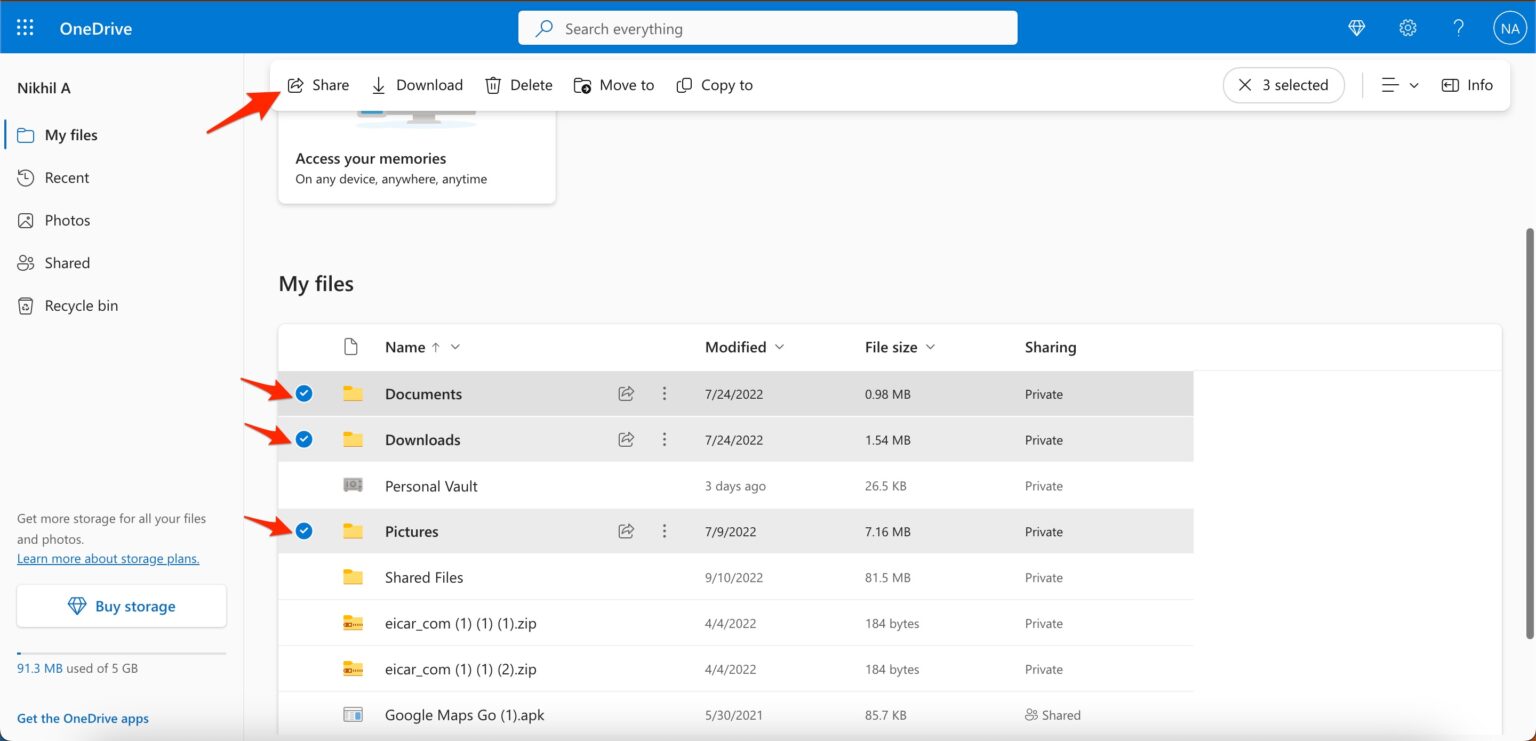Click 91.3 MB used of 5 GB text
The width and height of the screenshot is (1536, 741).
(77, 668)
